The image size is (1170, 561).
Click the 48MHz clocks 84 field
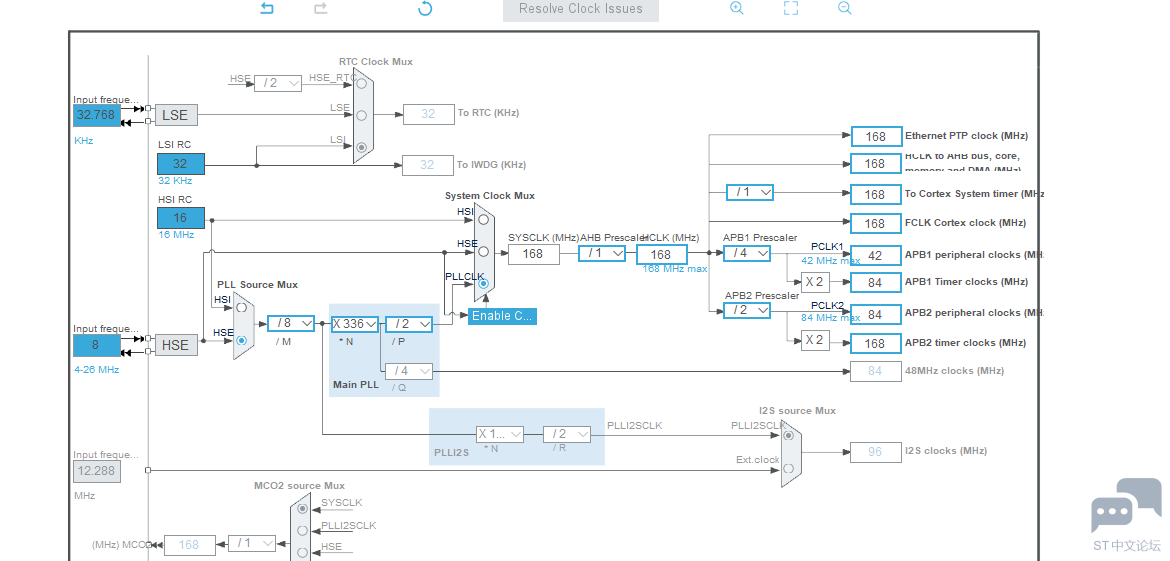[876, 371]
